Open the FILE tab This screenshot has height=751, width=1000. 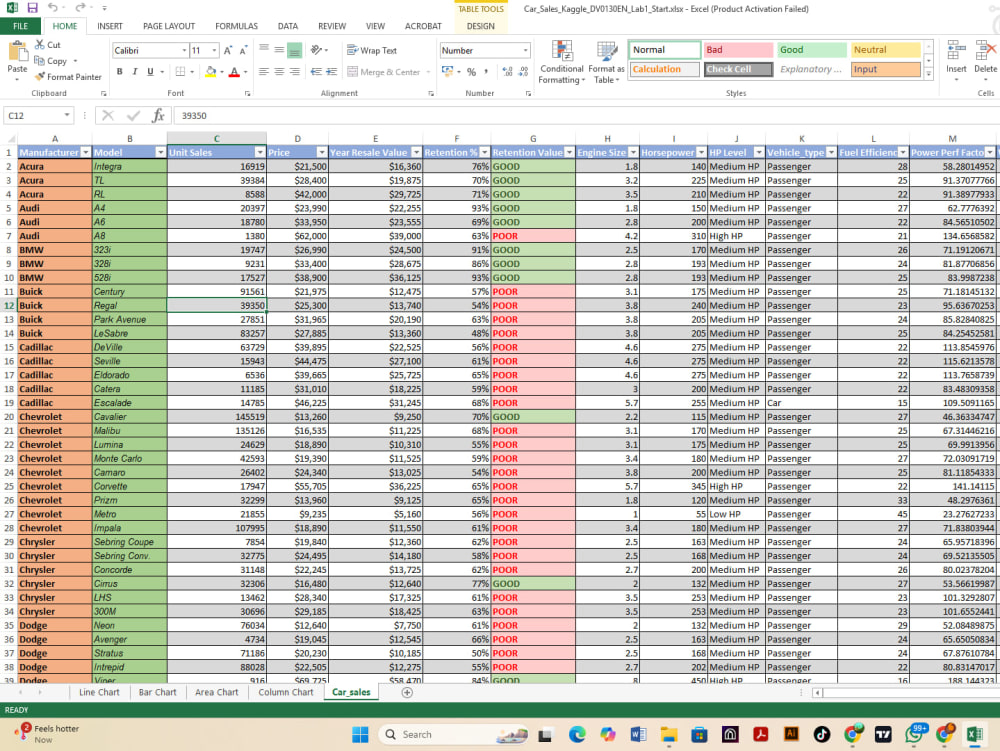coord(20,26)
